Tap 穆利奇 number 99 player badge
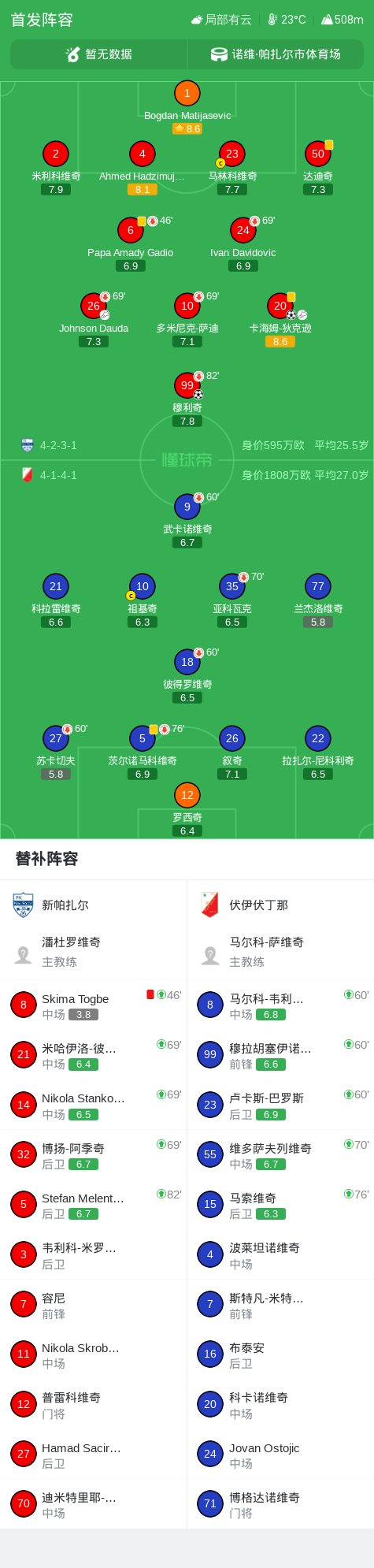The height and width of the screenshot is (1568, 374). 187,385
